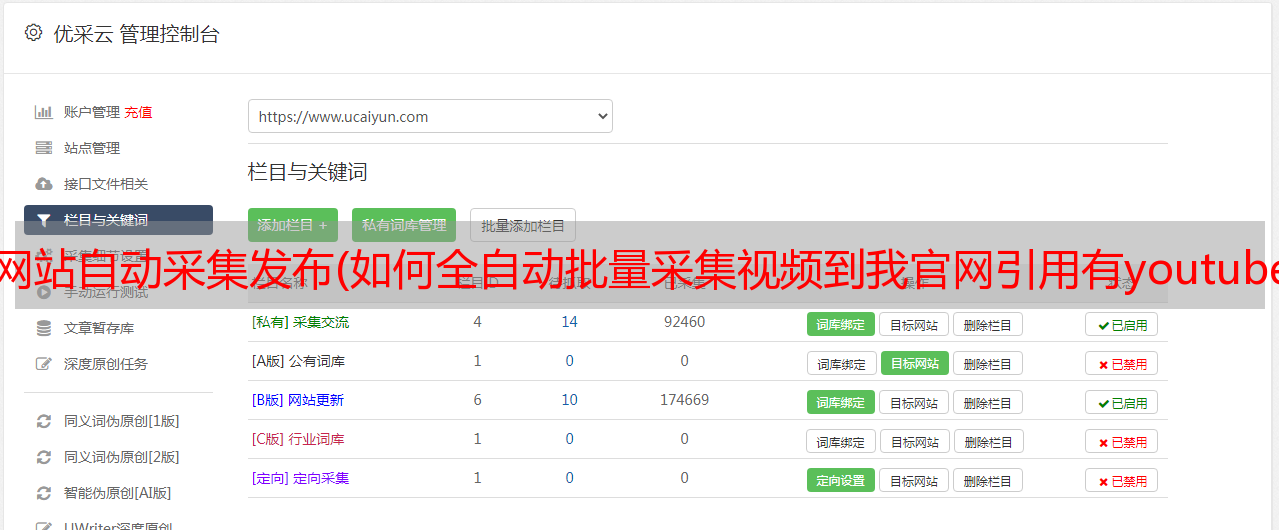Click the 栏目与关键词 page heading
Viewport: 1279px width, 530px height.
click(307, 172)
